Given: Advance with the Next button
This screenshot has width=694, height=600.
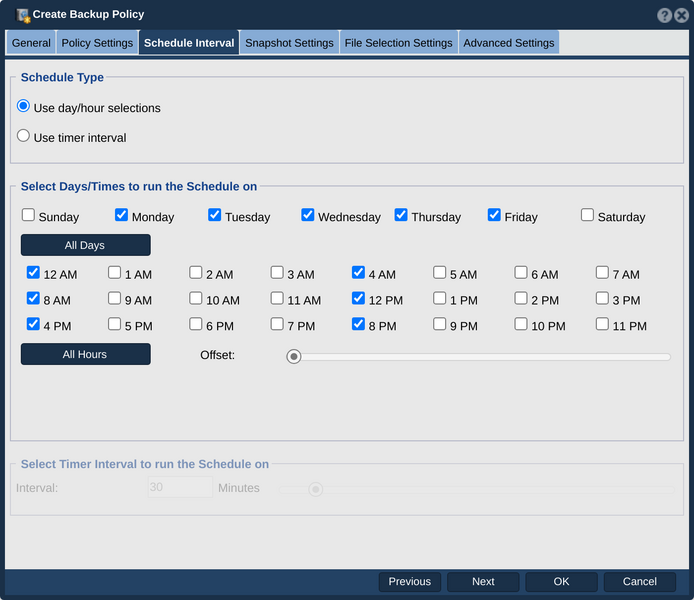Looking at the screenshot, I should point(483,581).
